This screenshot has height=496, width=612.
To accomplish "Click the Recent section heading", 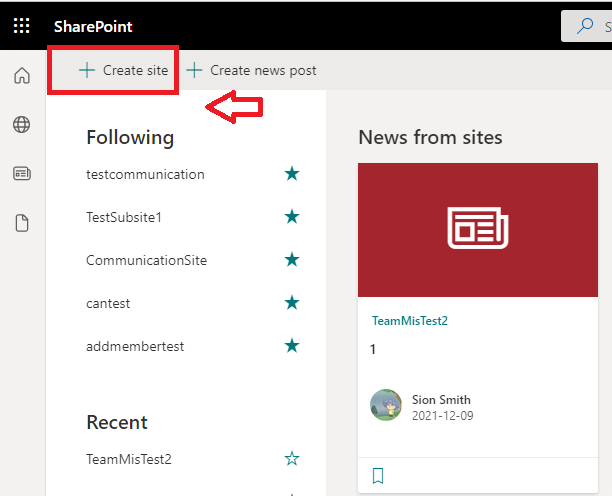I will [117, 422].
